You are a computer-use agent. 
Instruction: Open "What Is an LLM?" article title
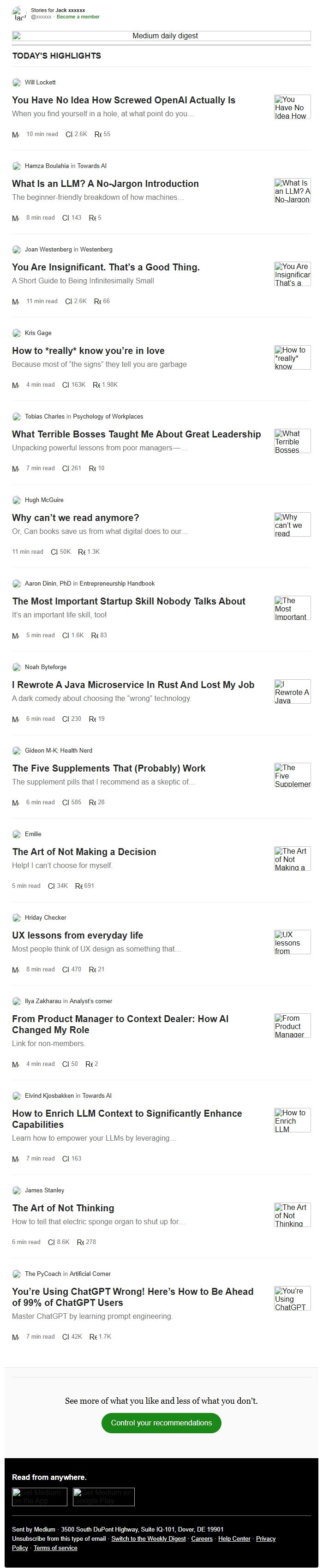(105, 183)
